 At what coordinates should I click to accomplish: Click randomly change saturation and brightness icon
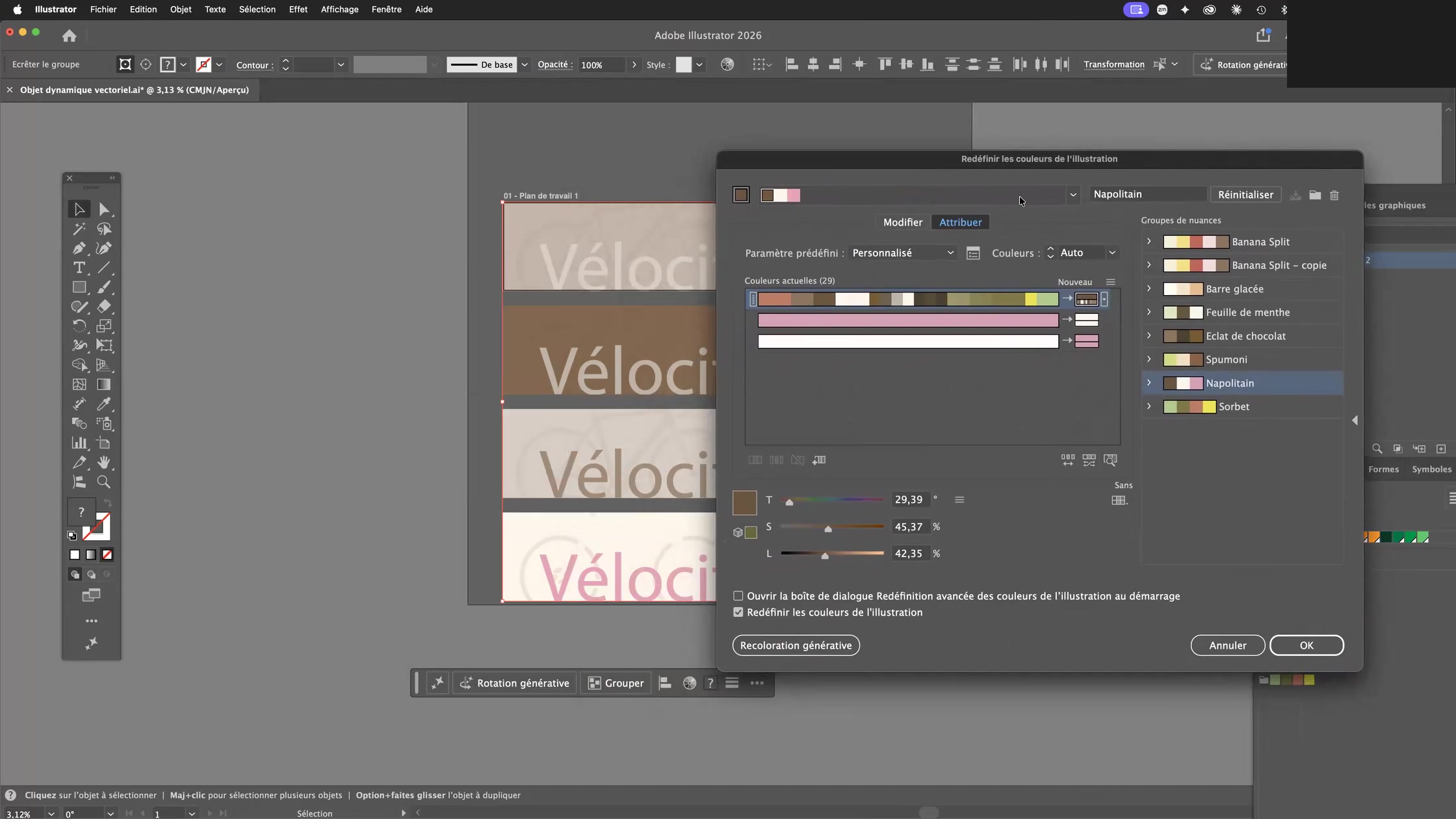click(1089, 460)
